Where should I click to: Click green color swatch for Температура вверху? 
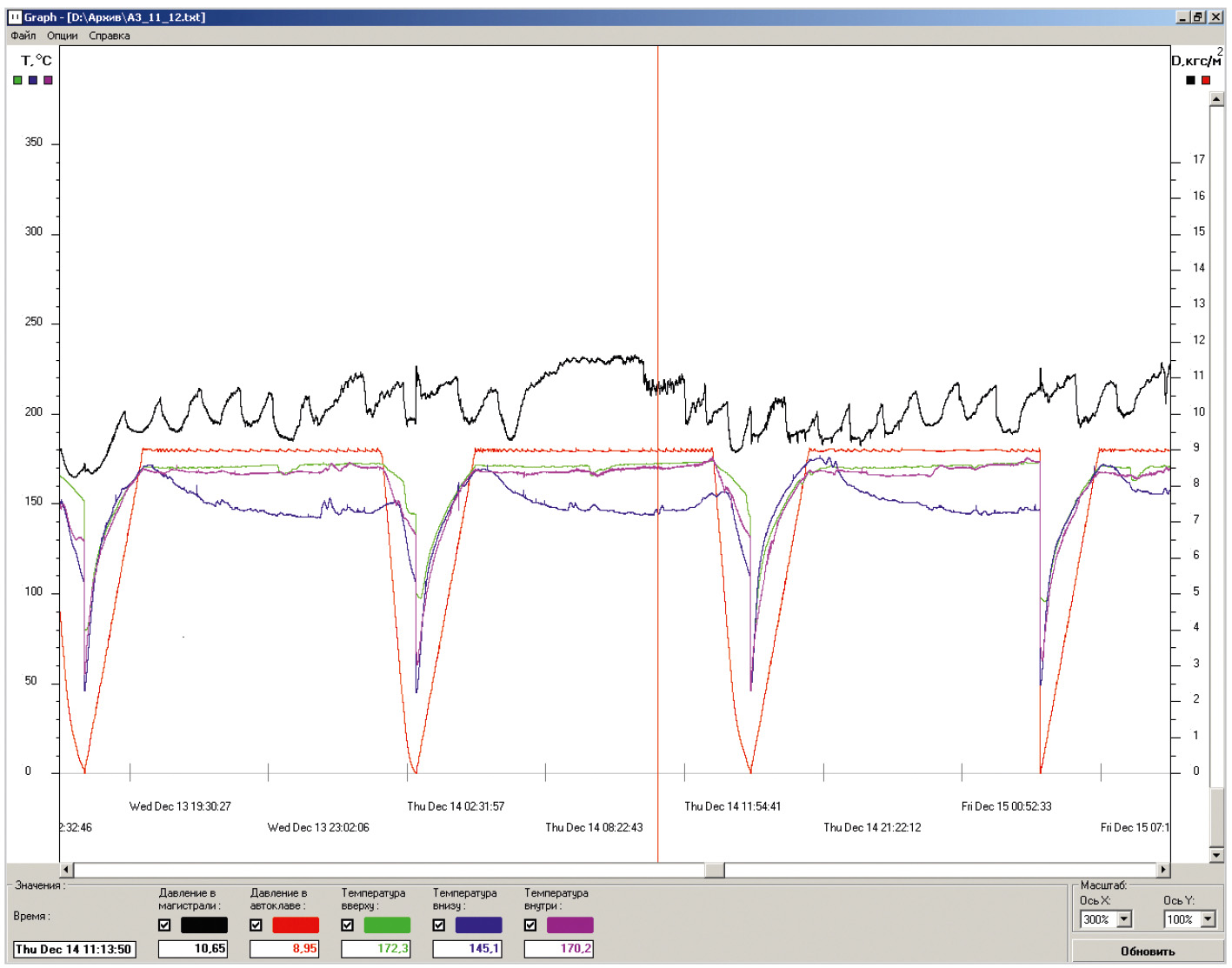point(387,925)
